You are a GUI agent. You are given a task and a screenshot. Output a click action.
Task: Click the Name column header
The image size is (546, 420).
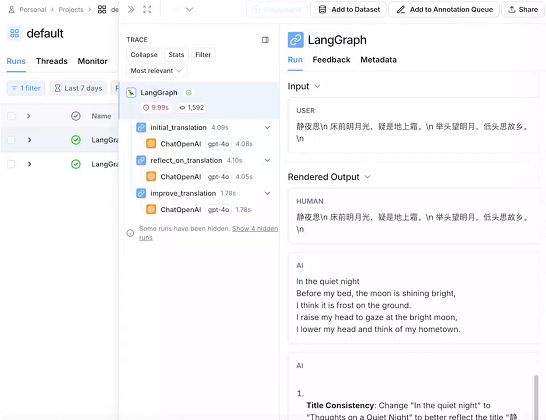coord(101,116)
